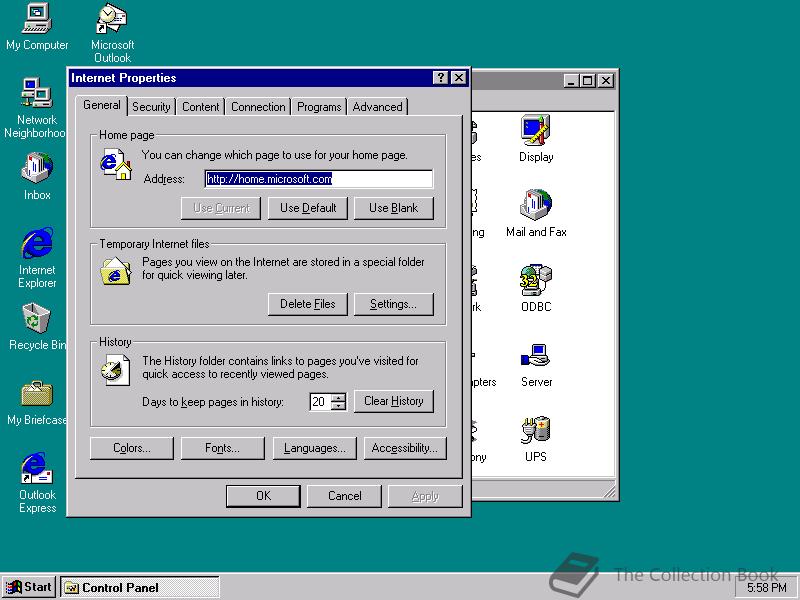The image size is (800, 600).
Task: Click the Delete Files button
Action: (308, 304)
